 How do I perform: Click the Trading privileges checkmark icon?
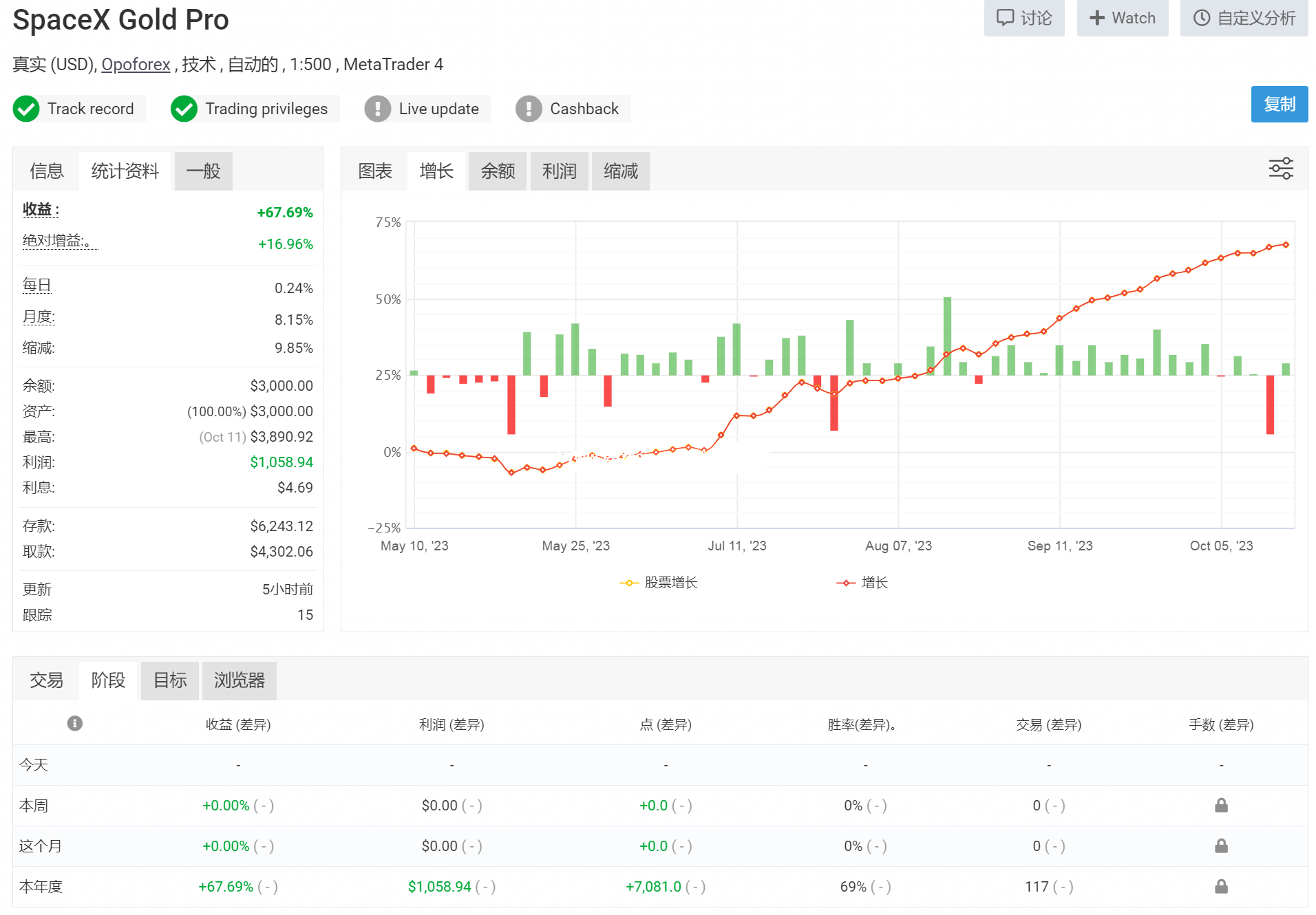184,109
